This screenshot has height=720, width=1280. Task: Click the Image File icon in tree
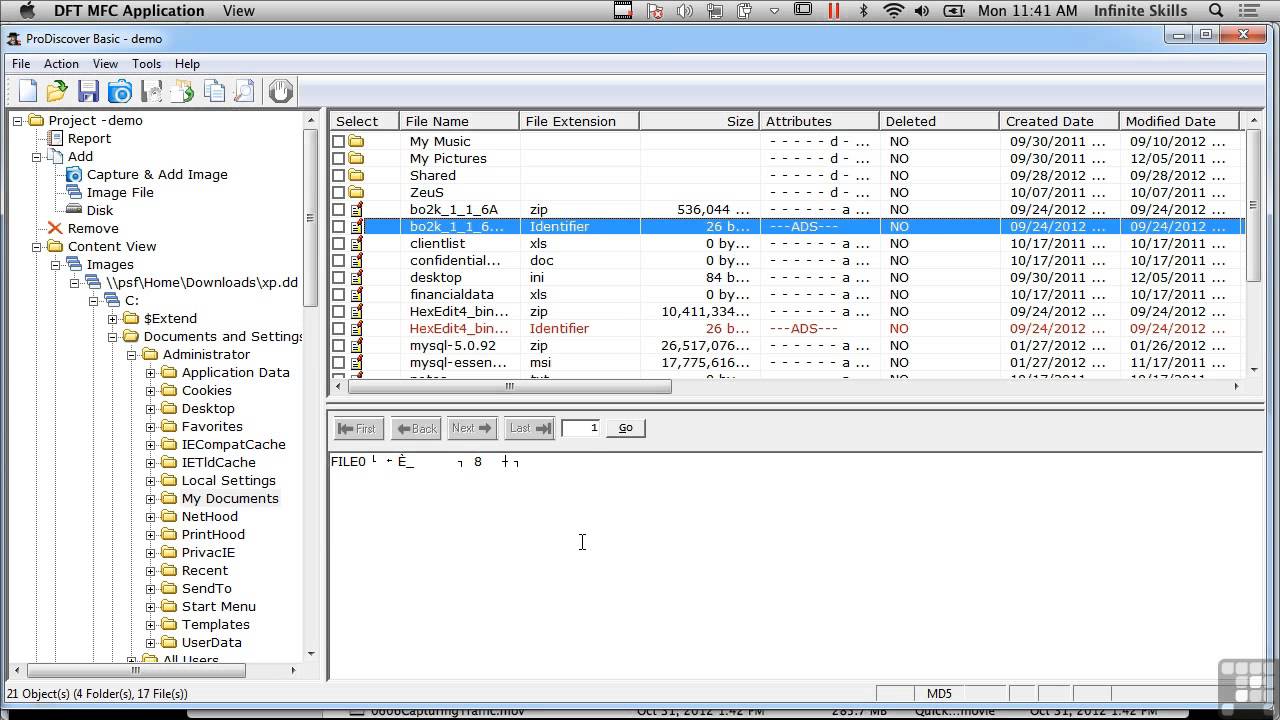click(x=73, y=192)
